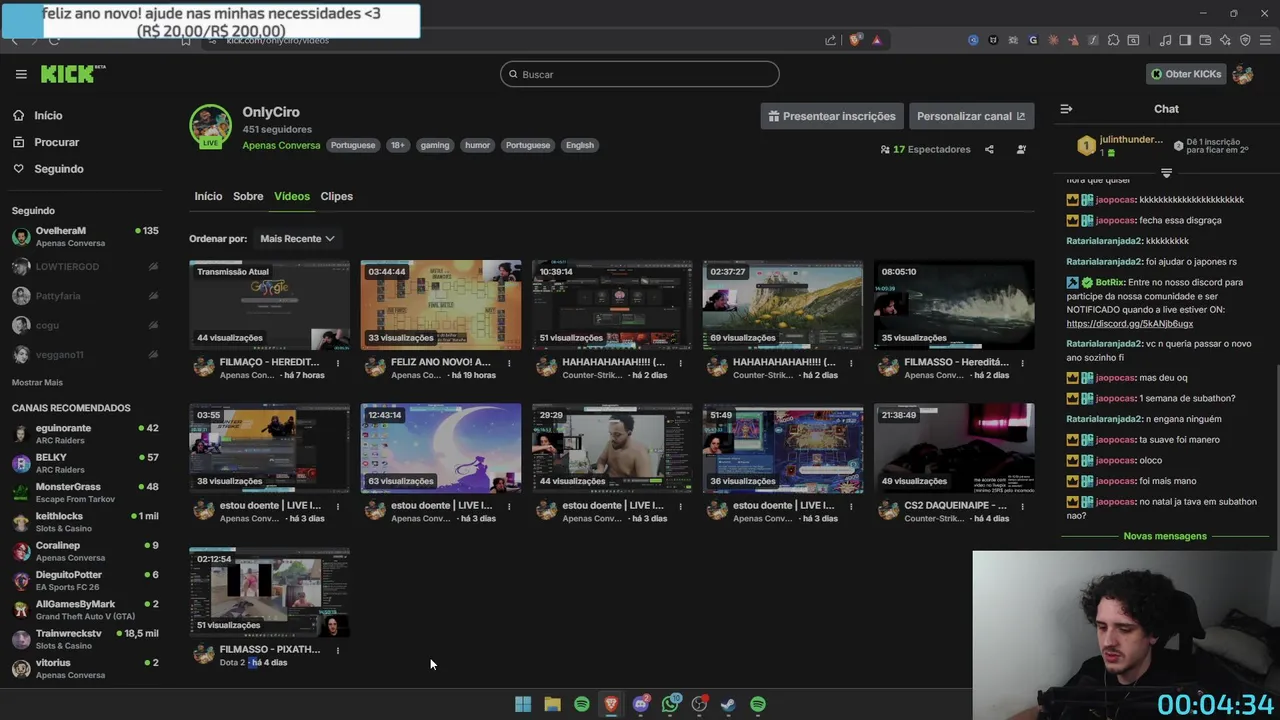This screenshot has height=720, width=1280.
Task: Click Novas mensagens in chat
Action: point(1165,536)
